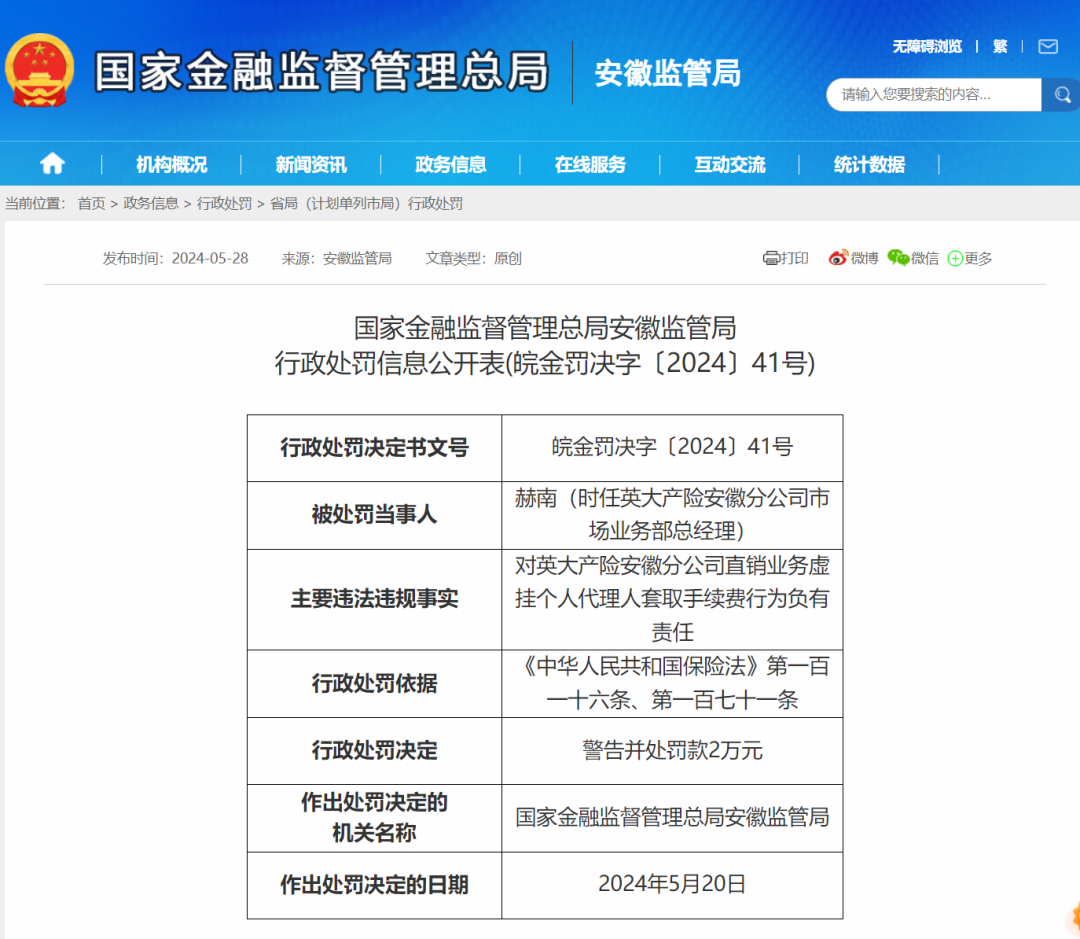This screenshot has width=1080, height=939.
Task: Open the home icon in navigation bar
Action: 52,164
